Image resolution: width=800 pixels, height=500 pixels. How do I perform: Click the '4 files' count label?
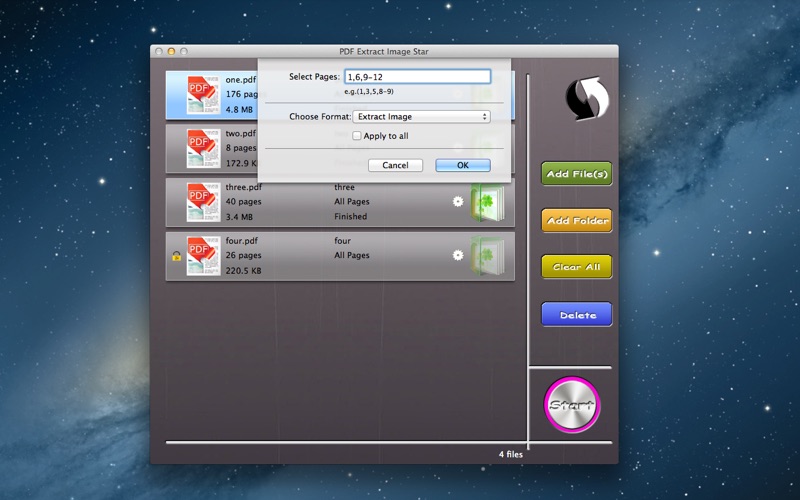[x=511, y=454]
